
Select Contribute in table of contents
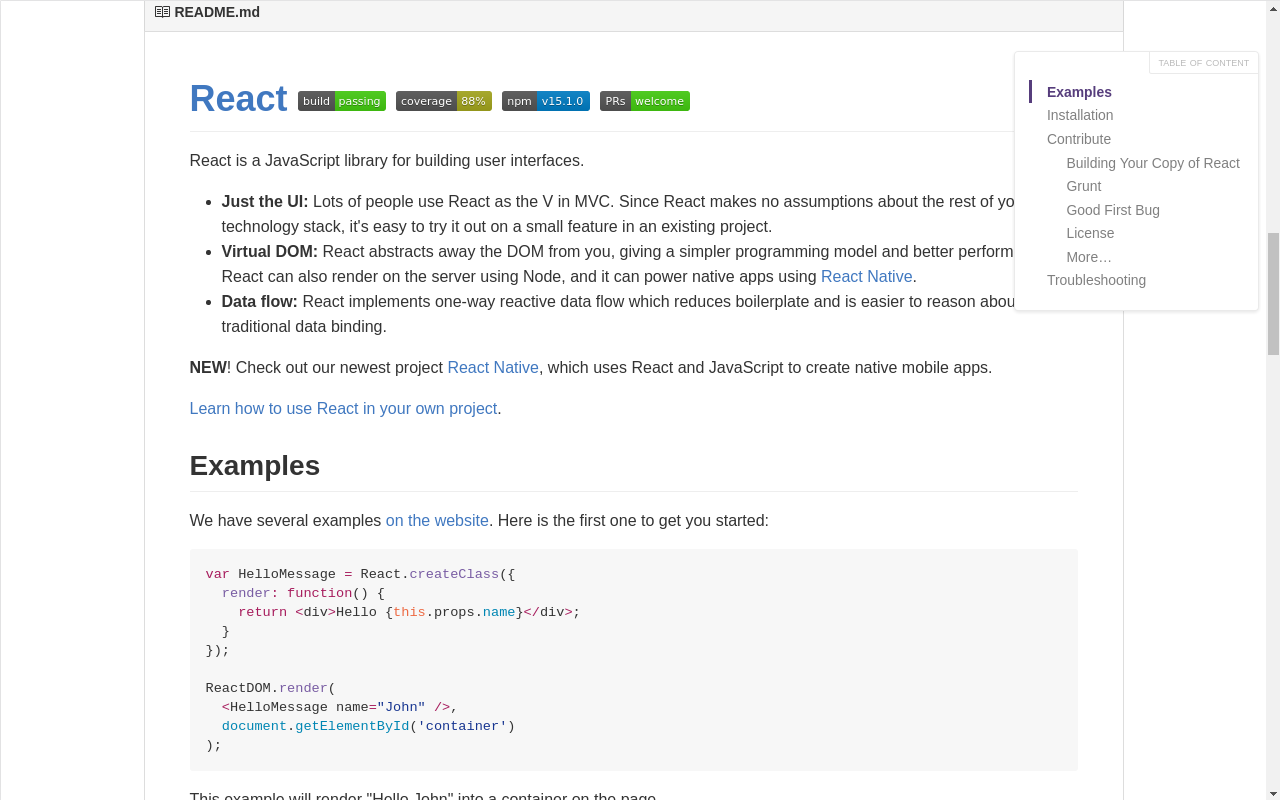[1079, 139]
